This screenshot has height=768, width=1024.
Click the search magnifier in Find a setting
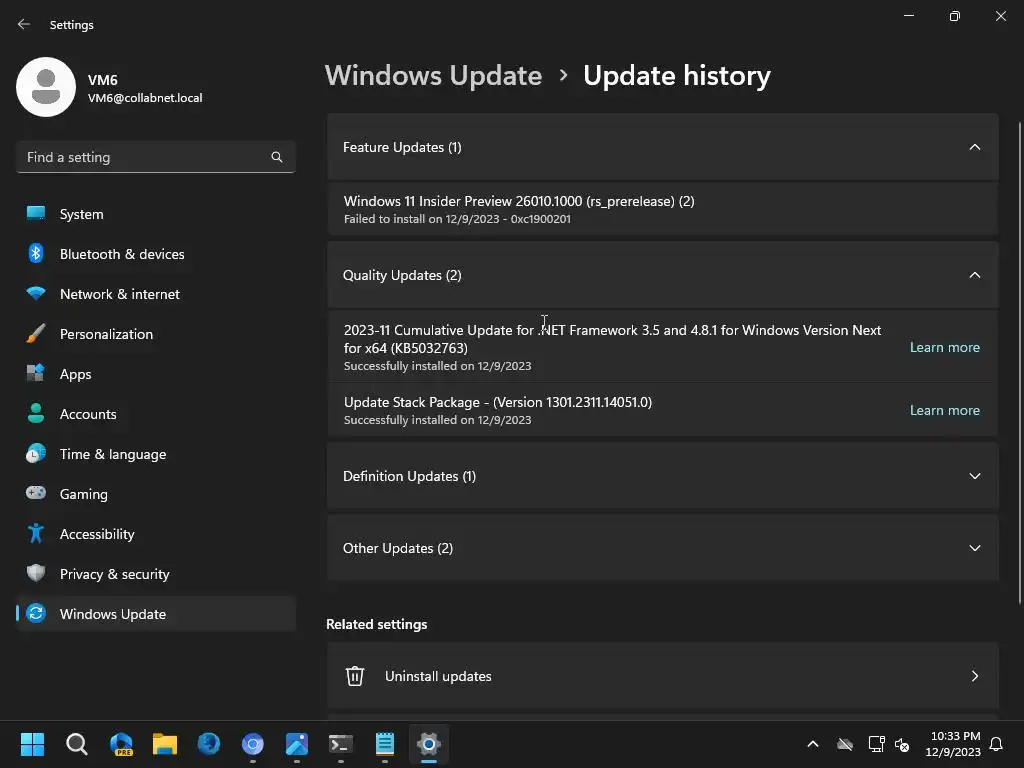pyautogui.click(x=277, y=157)
